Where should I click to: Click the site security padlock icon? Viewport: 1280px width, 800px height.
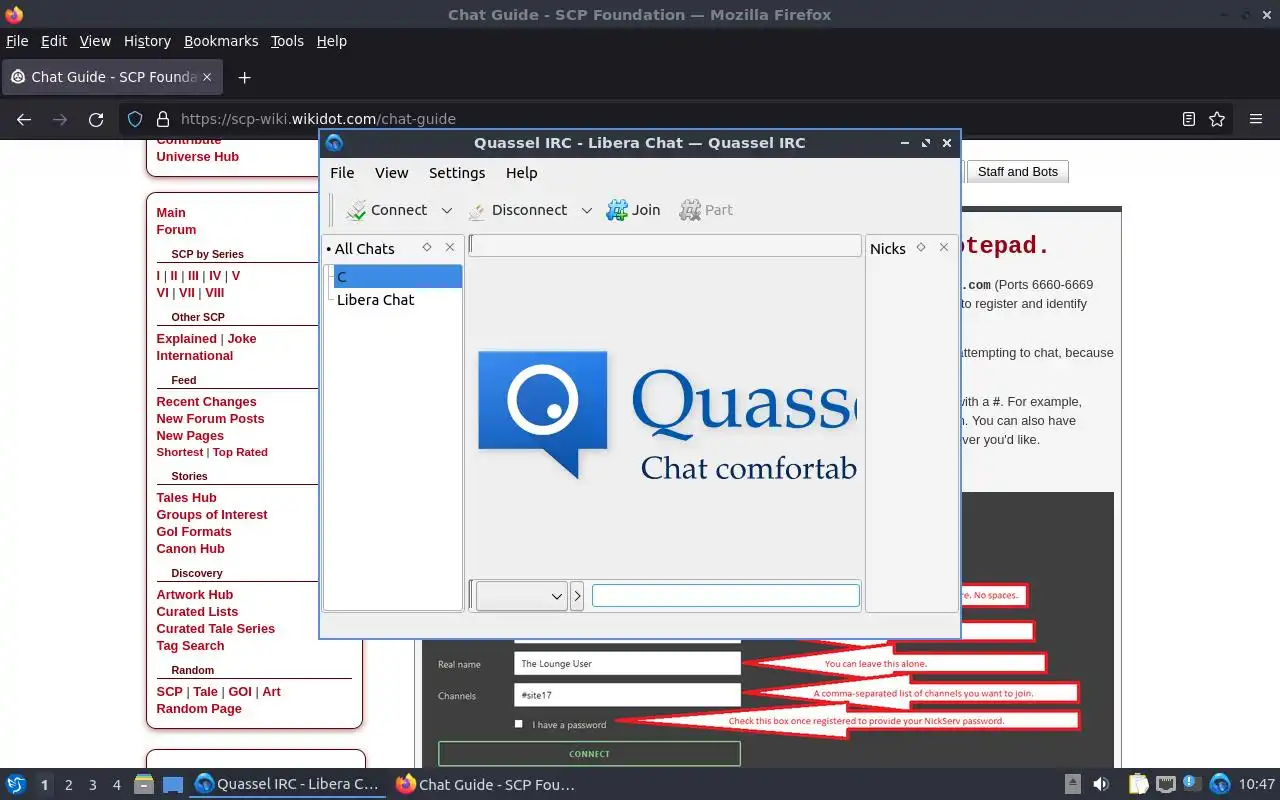pyautogui.click(x=163, y=119)
